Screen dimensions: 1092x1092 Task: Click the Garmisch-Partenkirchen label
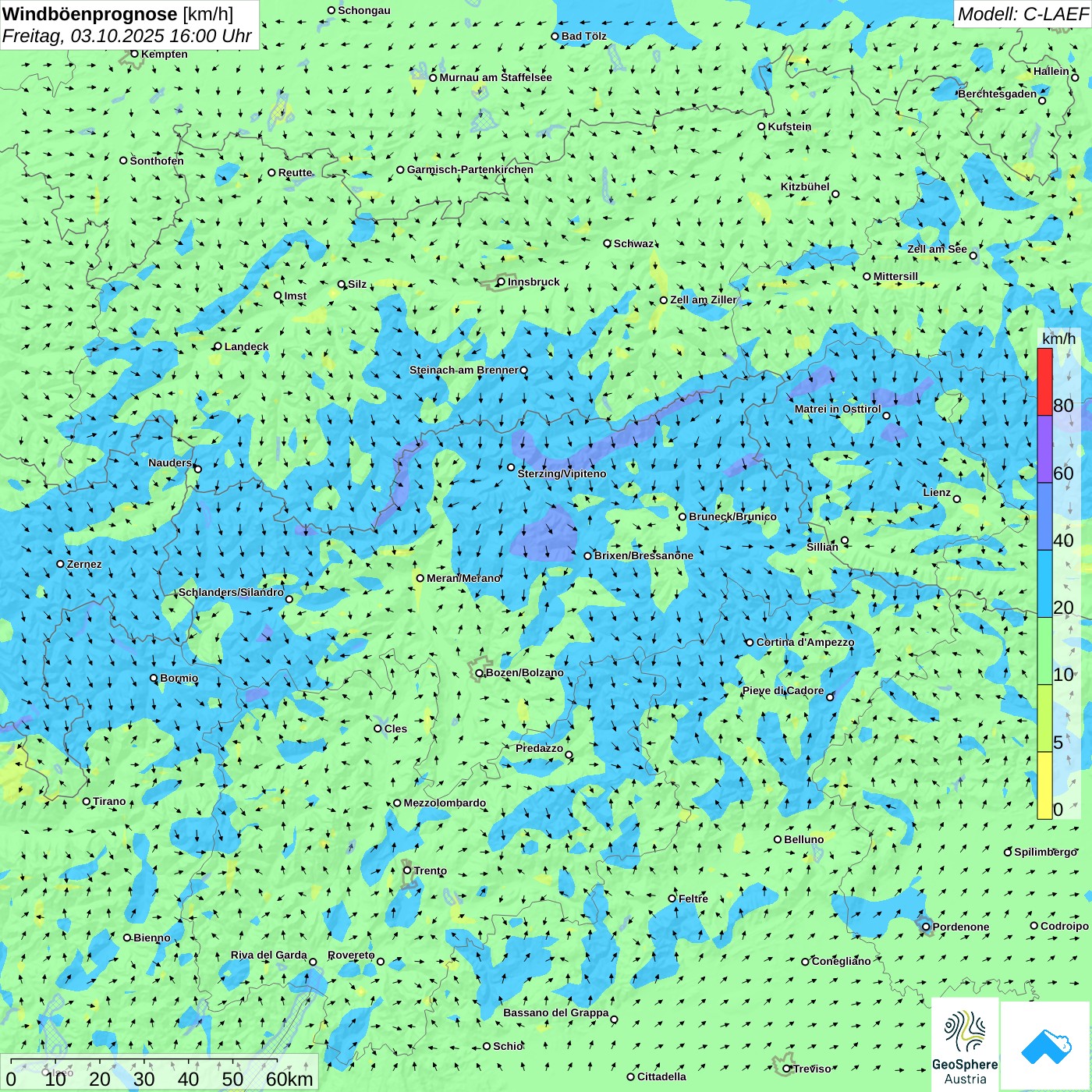tap(470, 169)
